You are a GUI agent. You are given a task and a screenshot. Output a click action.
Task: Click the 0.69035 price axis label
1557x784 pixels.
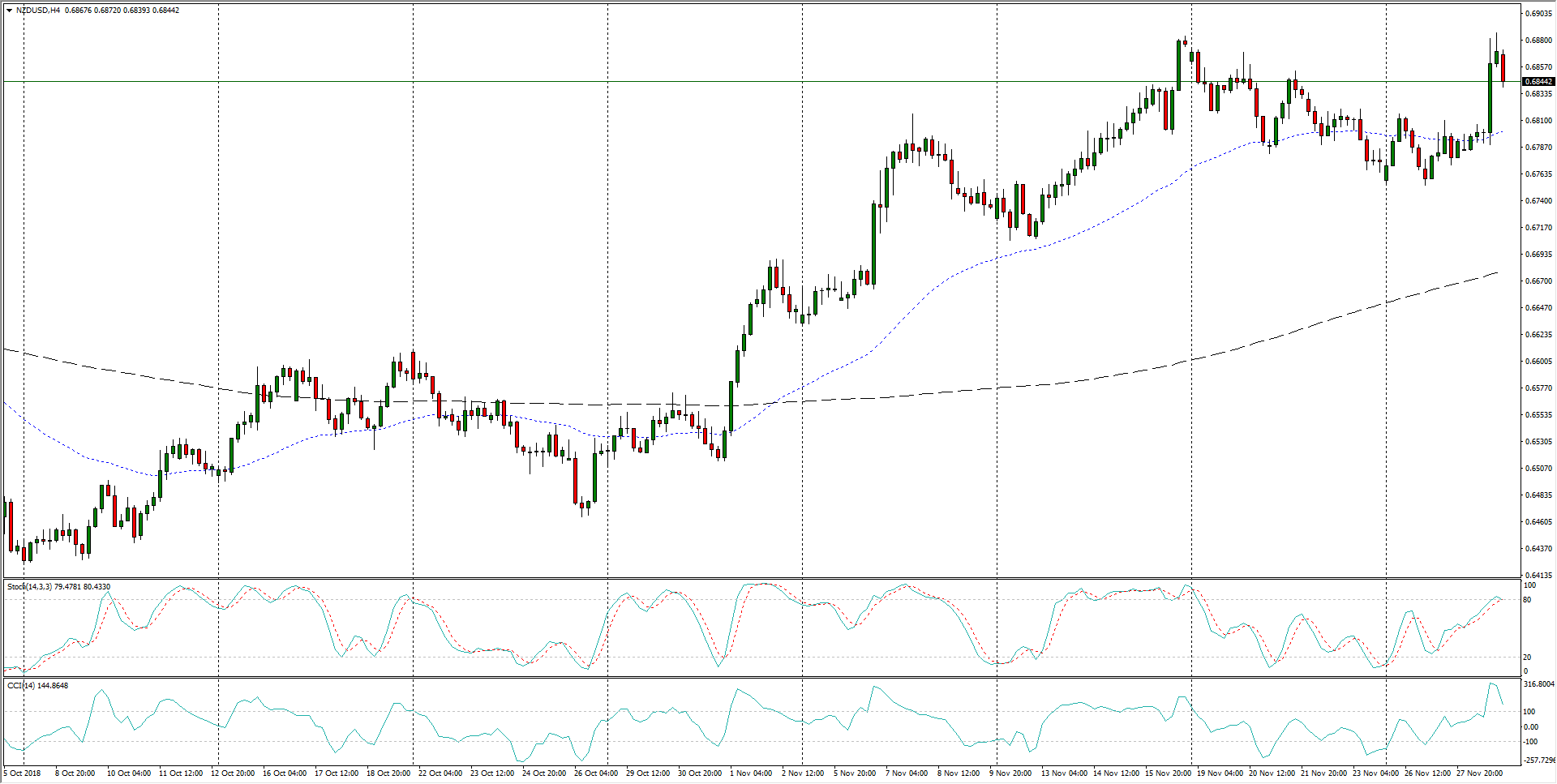click(x=1538, y=14)
